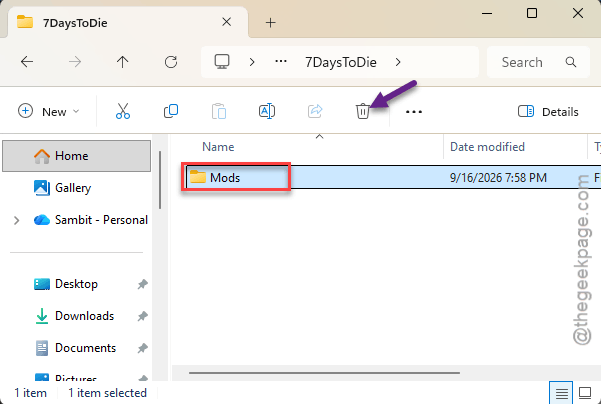Expand chevron after This PC icon
This screenshot has height=404, width=601.
coord(252,62)
